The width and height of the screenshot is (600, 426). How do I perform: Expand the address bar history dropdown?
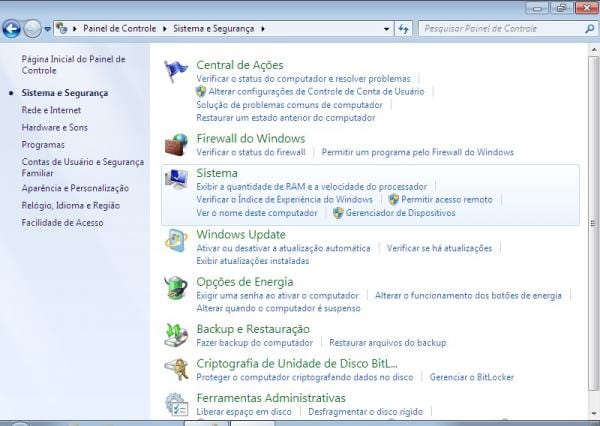point(386,29)
